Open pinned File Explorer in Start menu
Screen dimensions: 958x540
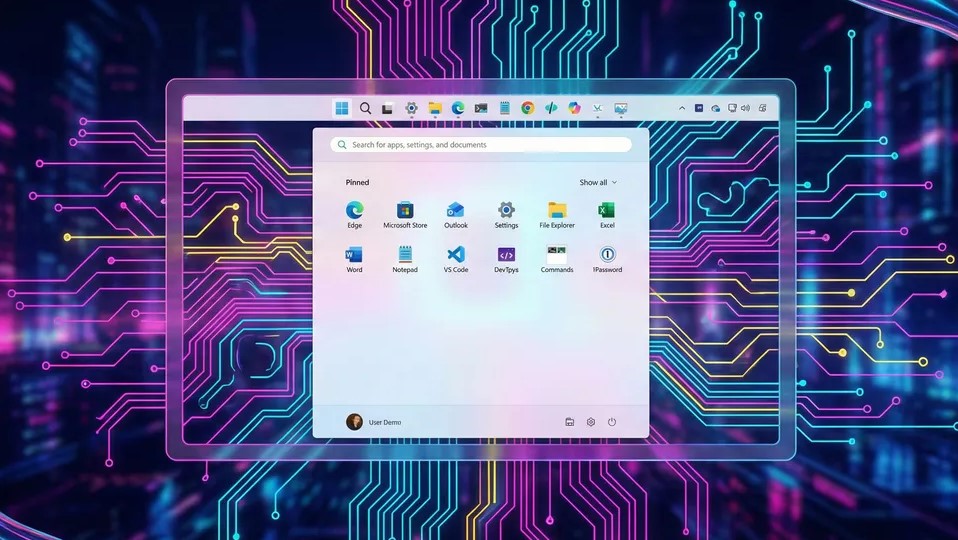557,215
